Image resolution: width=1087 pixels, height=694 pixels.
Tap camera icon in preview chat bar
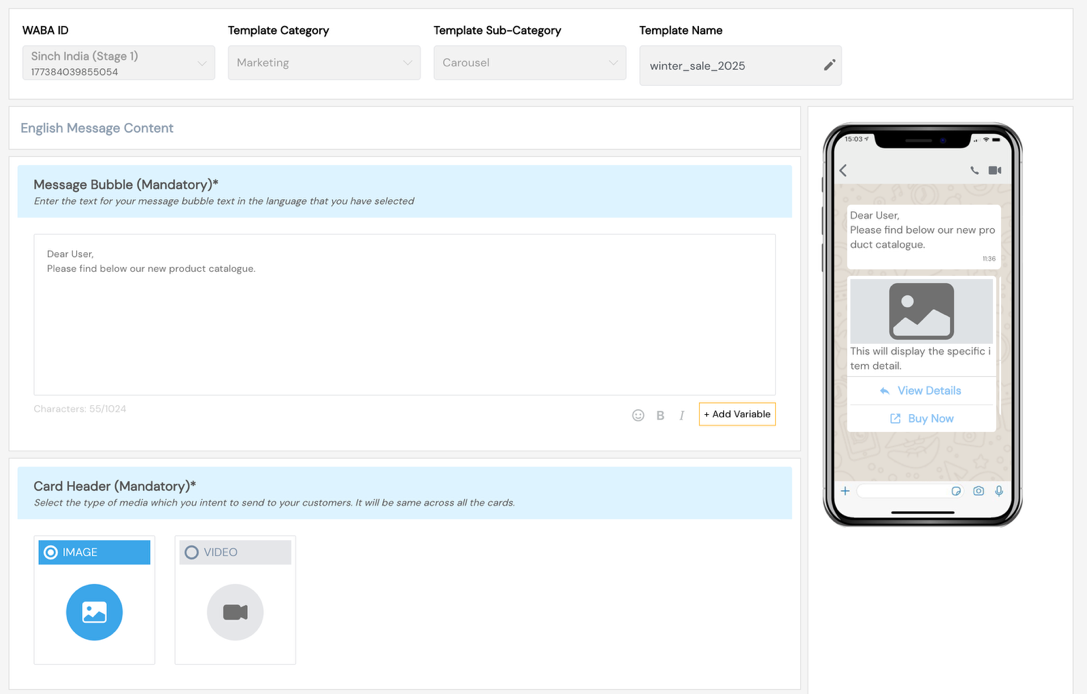point(978,491)
